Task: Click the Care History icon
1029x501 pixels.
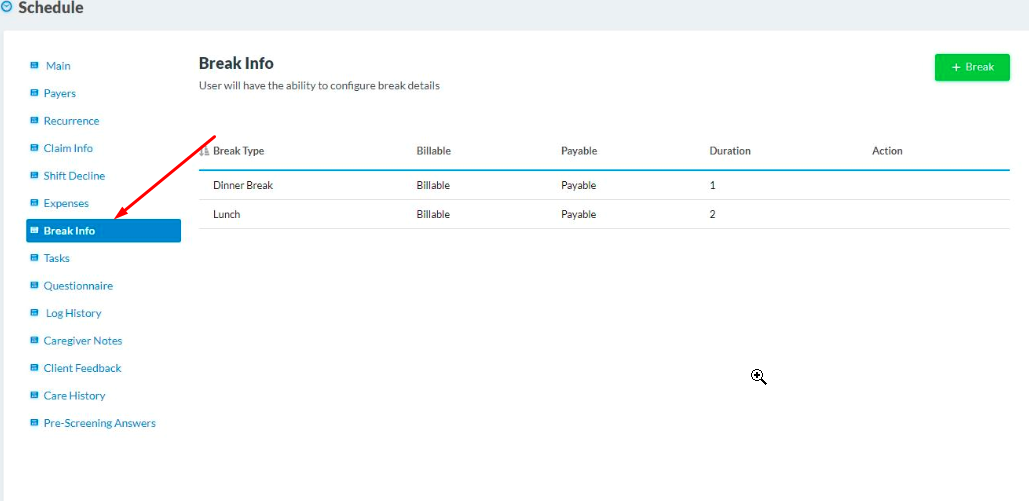Action: click(x=35, y=396)
